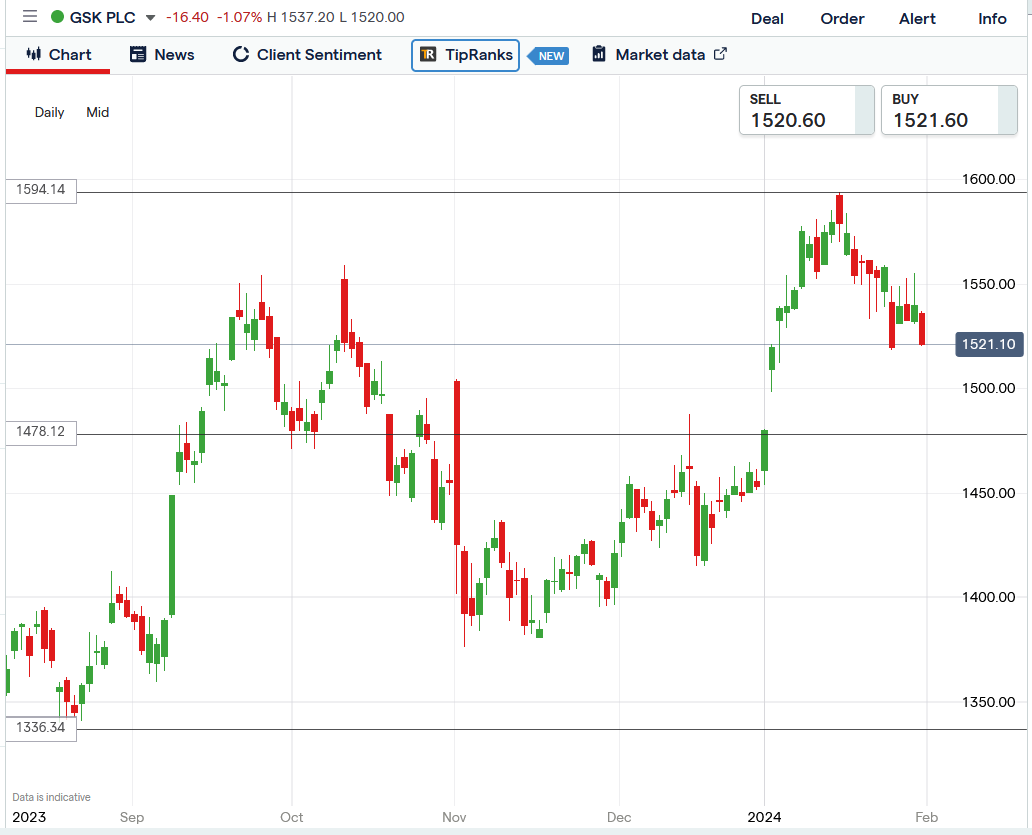Click the Client Sentiment circular icon
Screen dimensions: 1032x835
[241, 55]
